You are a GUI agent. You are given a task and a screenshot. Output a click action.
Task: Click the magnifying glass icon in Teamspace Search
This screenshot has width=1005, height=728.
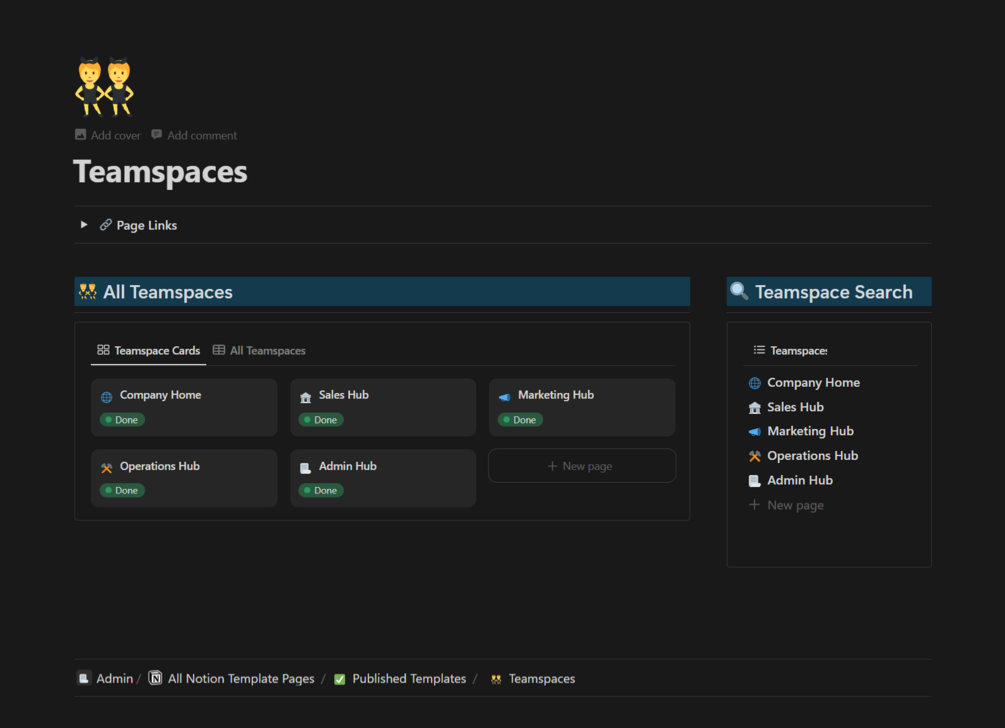click(739, 292)
